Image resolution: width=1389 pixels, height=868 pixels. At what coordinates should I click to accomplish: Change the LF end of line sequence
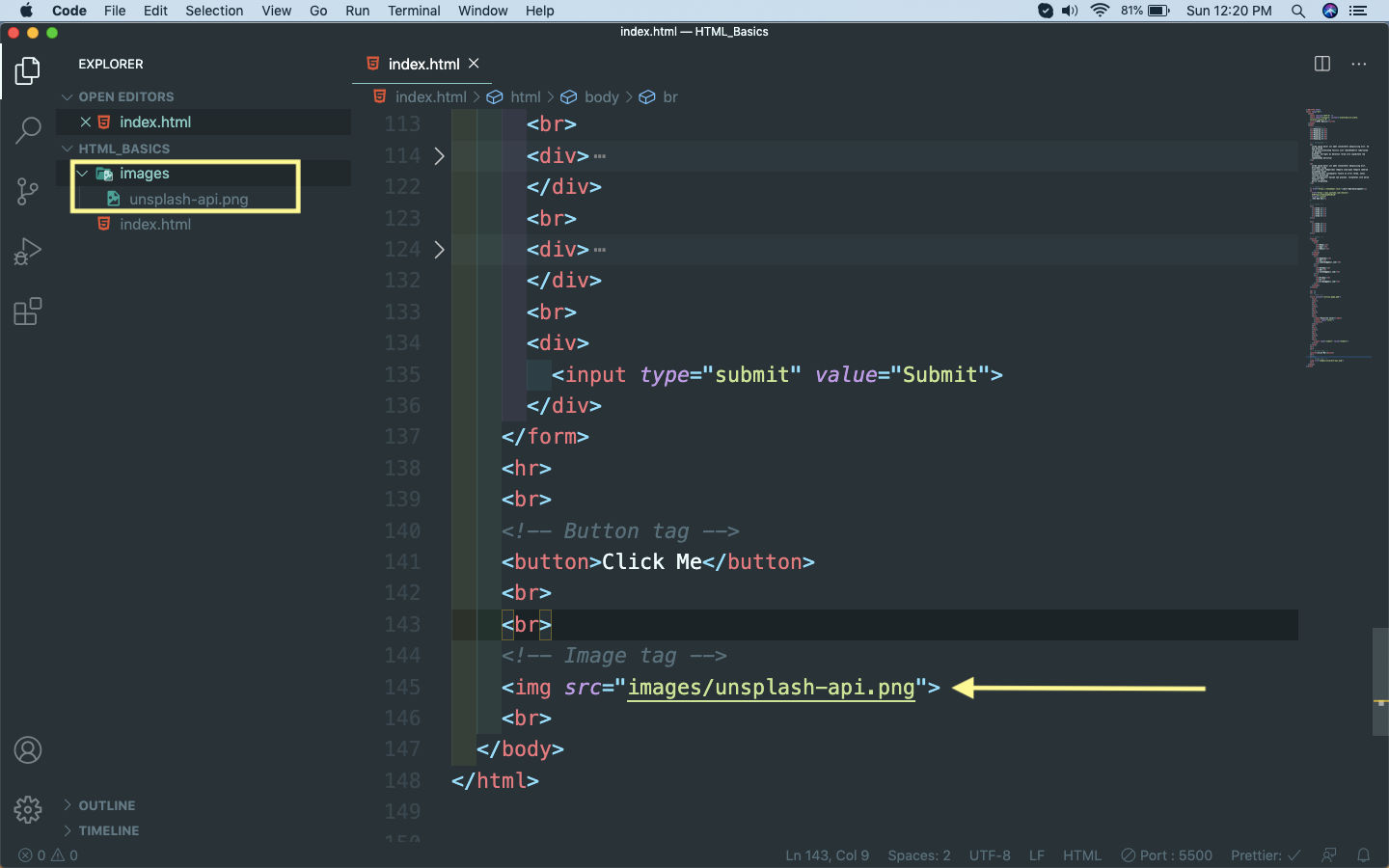pyautogui.click(x=1037, y=855)
